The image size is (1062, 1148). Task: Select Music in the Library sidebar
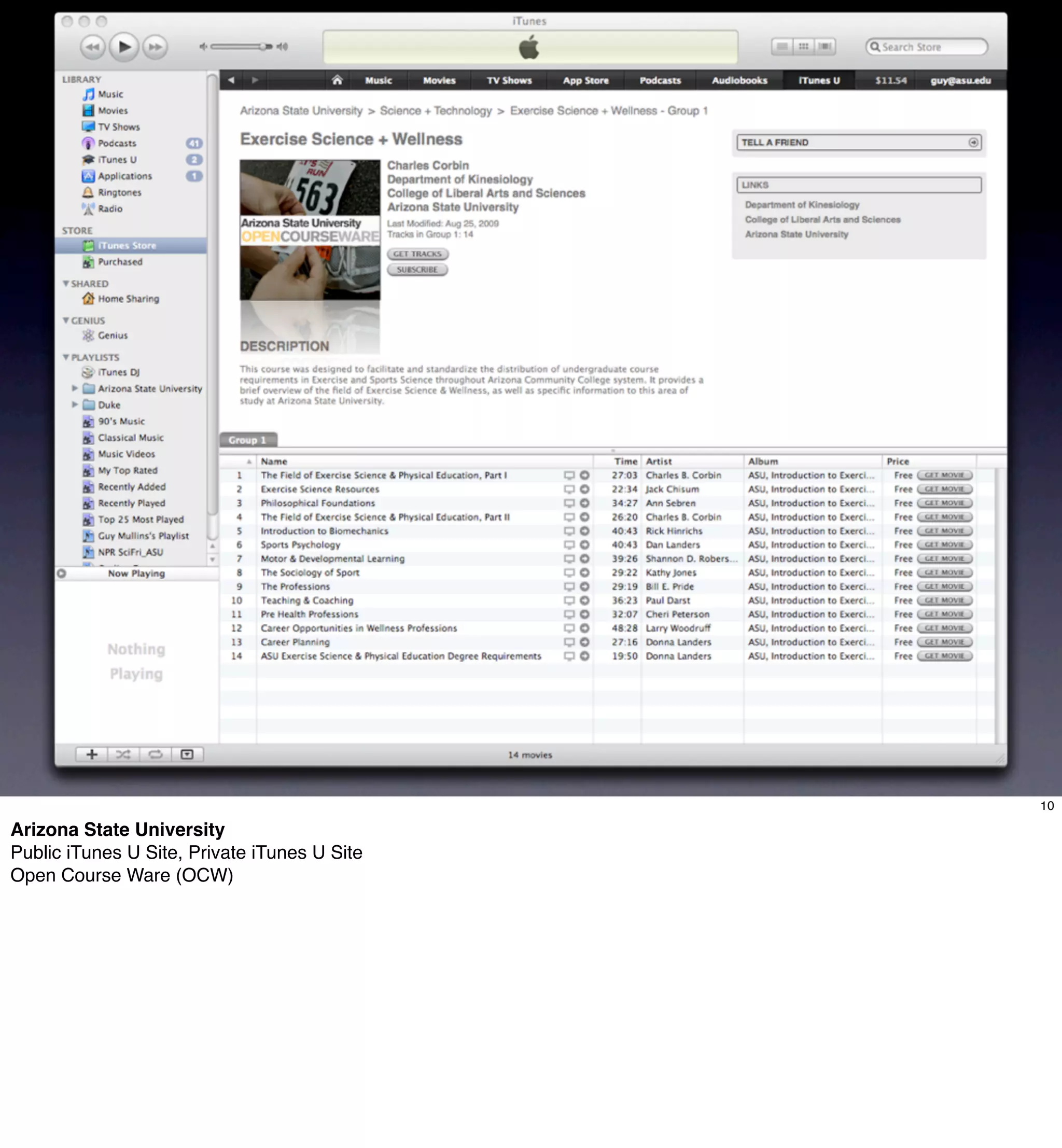(x=110, y=94)
